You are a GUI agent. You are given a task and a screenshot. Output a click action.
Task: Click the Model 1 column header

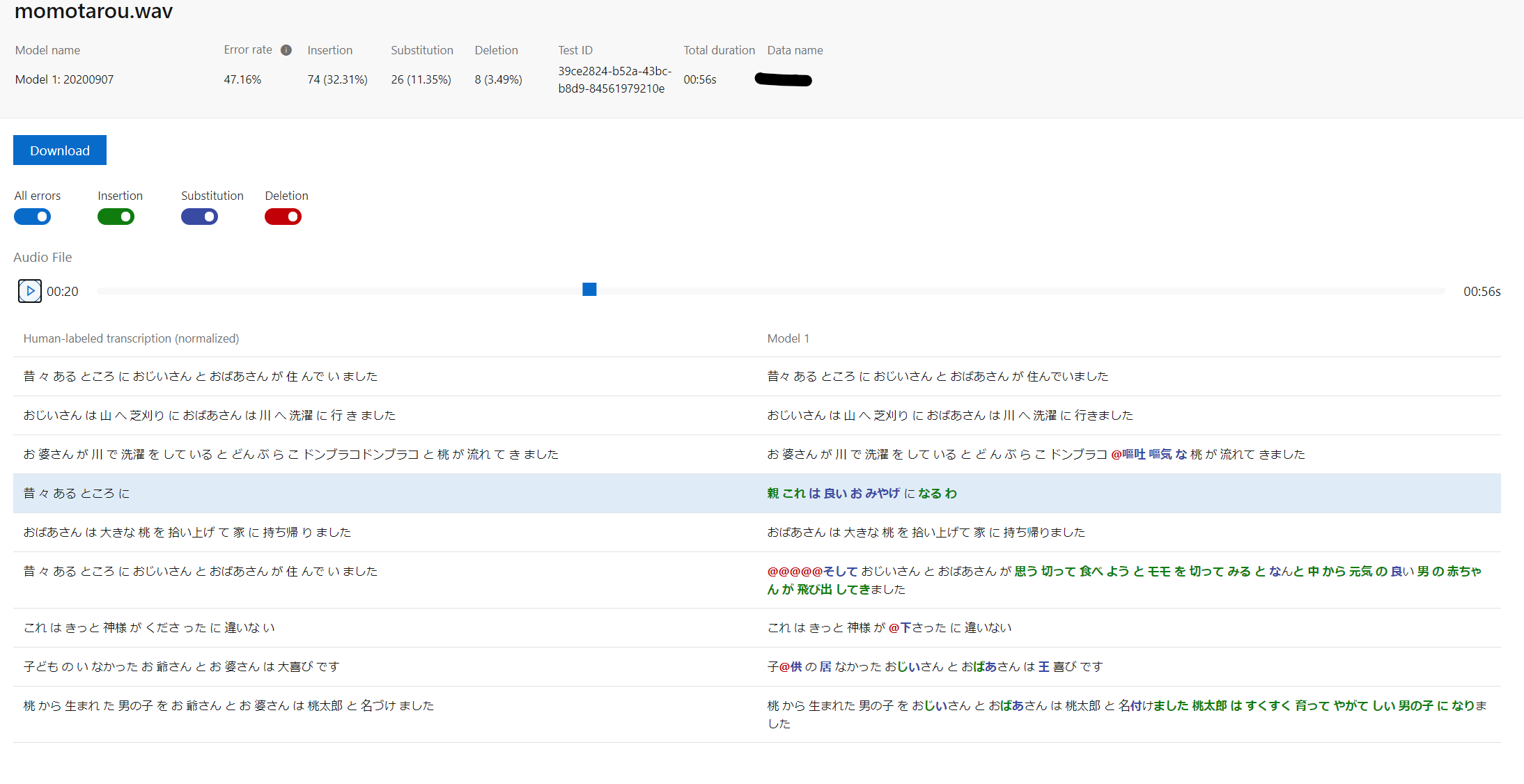click(788, 338)
